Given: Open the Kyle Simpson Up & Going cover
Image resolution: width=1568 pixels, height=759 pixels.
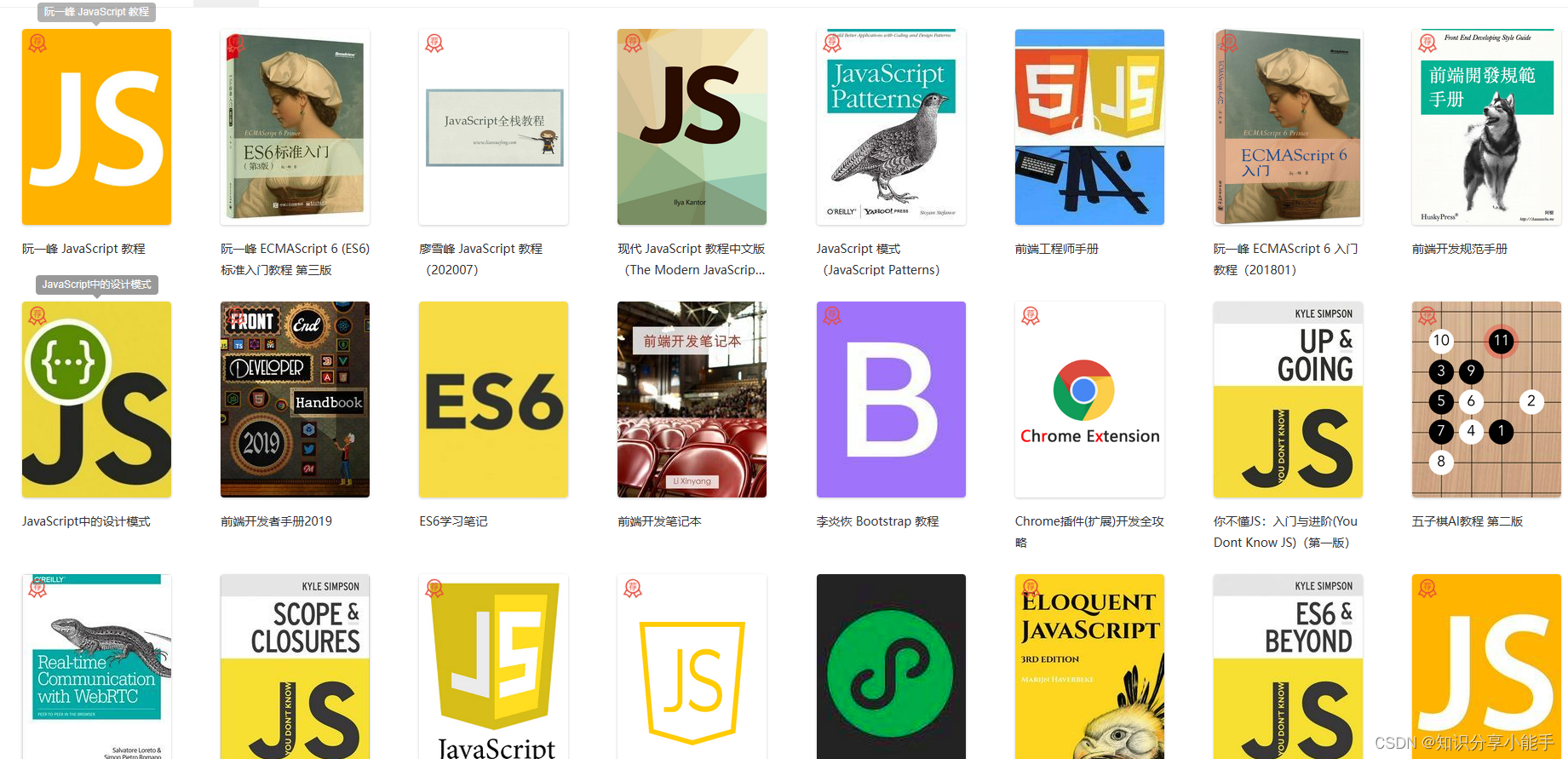Looking at the screenshot, I should (x=1288, y=400).
